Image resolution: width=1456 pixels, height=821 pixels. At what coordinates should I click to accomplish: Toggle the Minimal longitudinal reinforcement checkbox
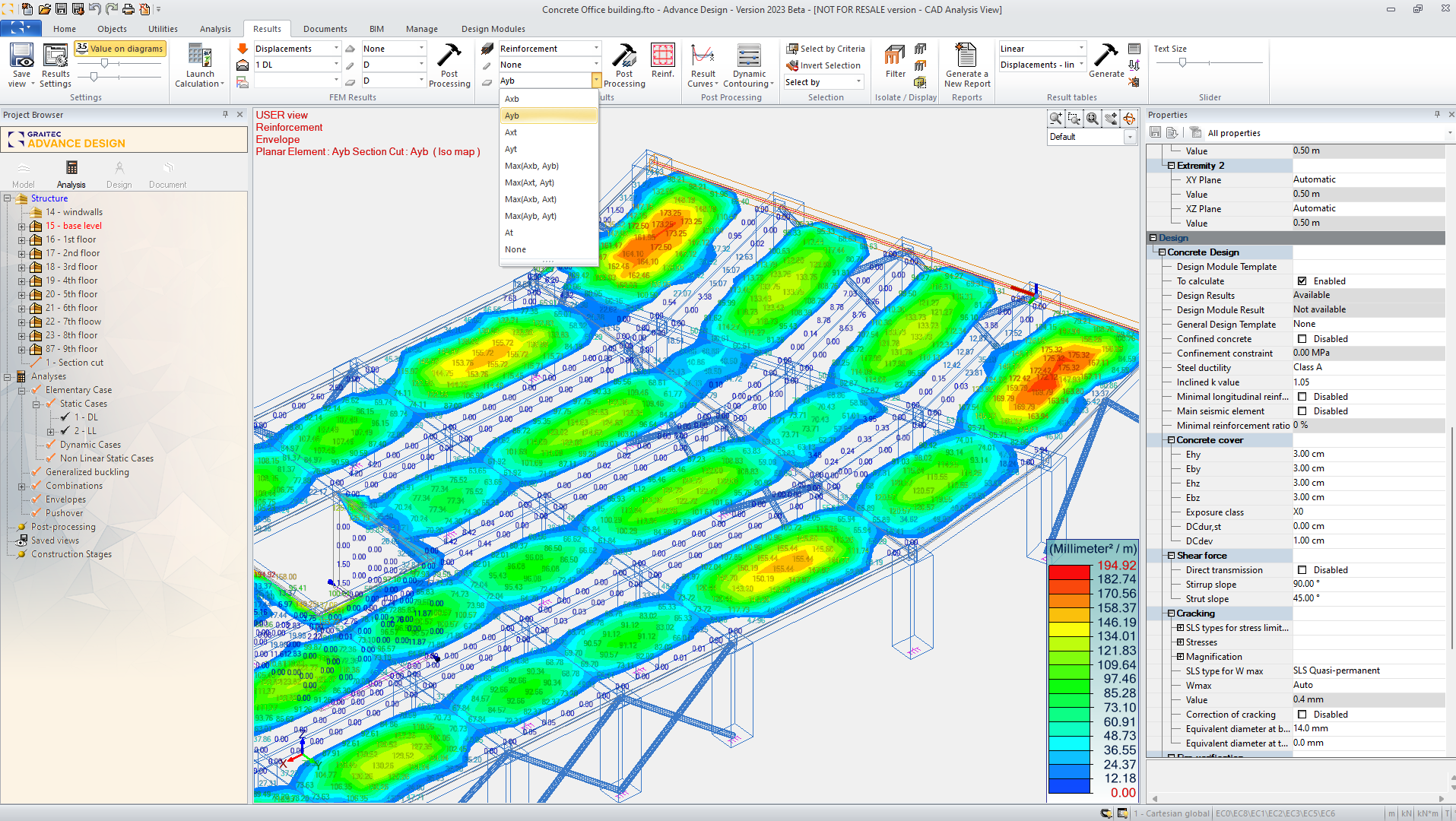[x=1302, y=397]
